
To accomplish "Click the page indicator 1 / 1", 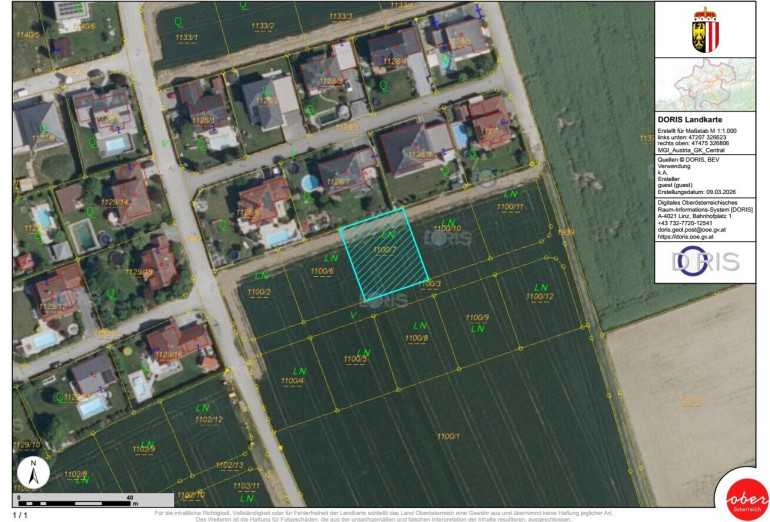I will tap(20, 514).
